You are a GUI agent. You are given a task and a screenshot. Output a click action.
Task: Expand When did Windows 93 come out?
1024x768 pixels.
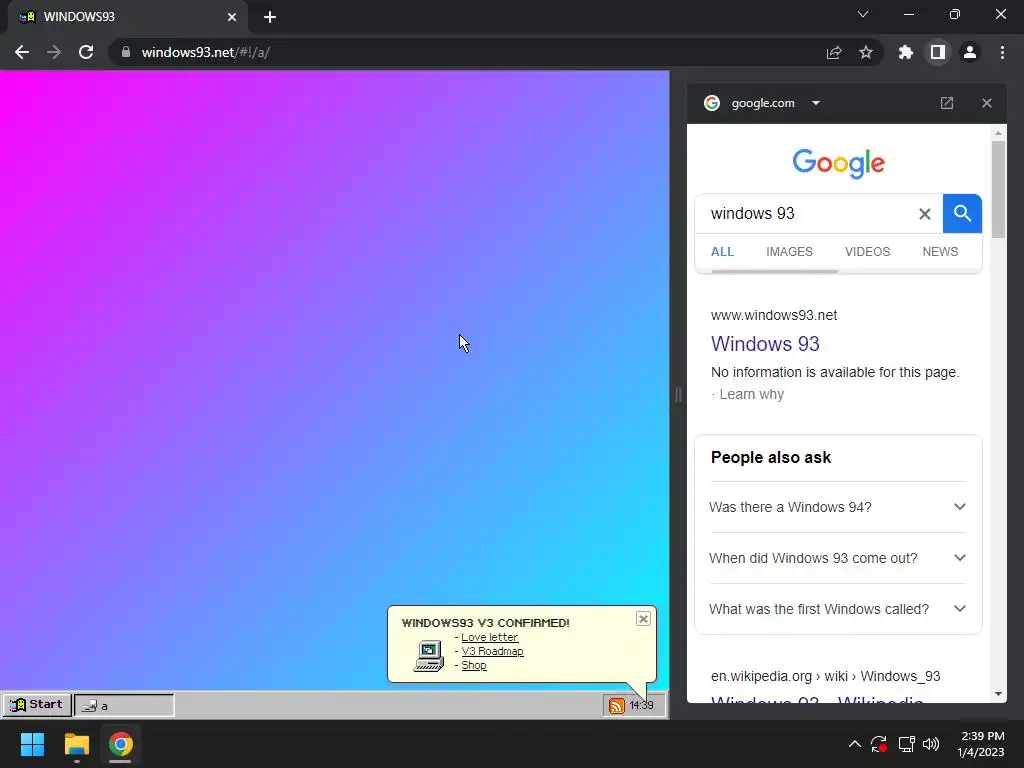837,558
